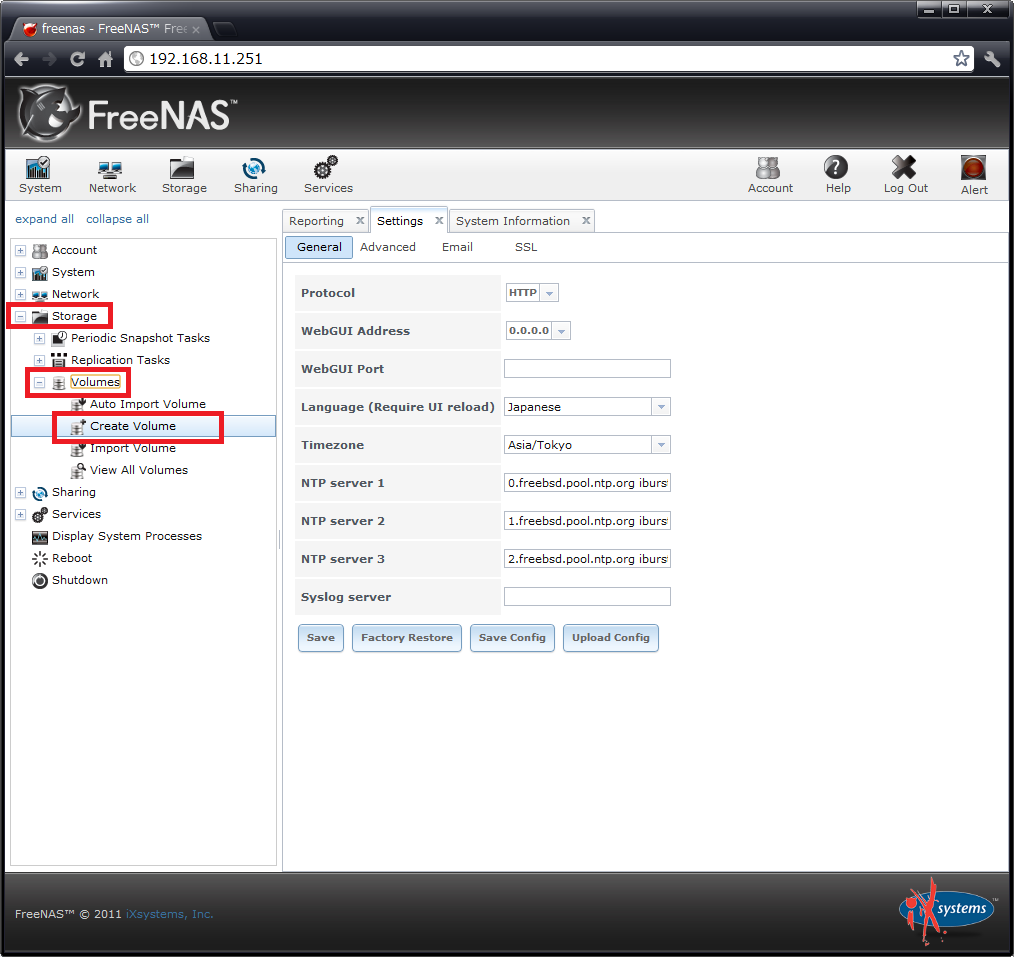Expand Periodic Snapshot Tasks node

pyautogui.click(x=39, y=338)
